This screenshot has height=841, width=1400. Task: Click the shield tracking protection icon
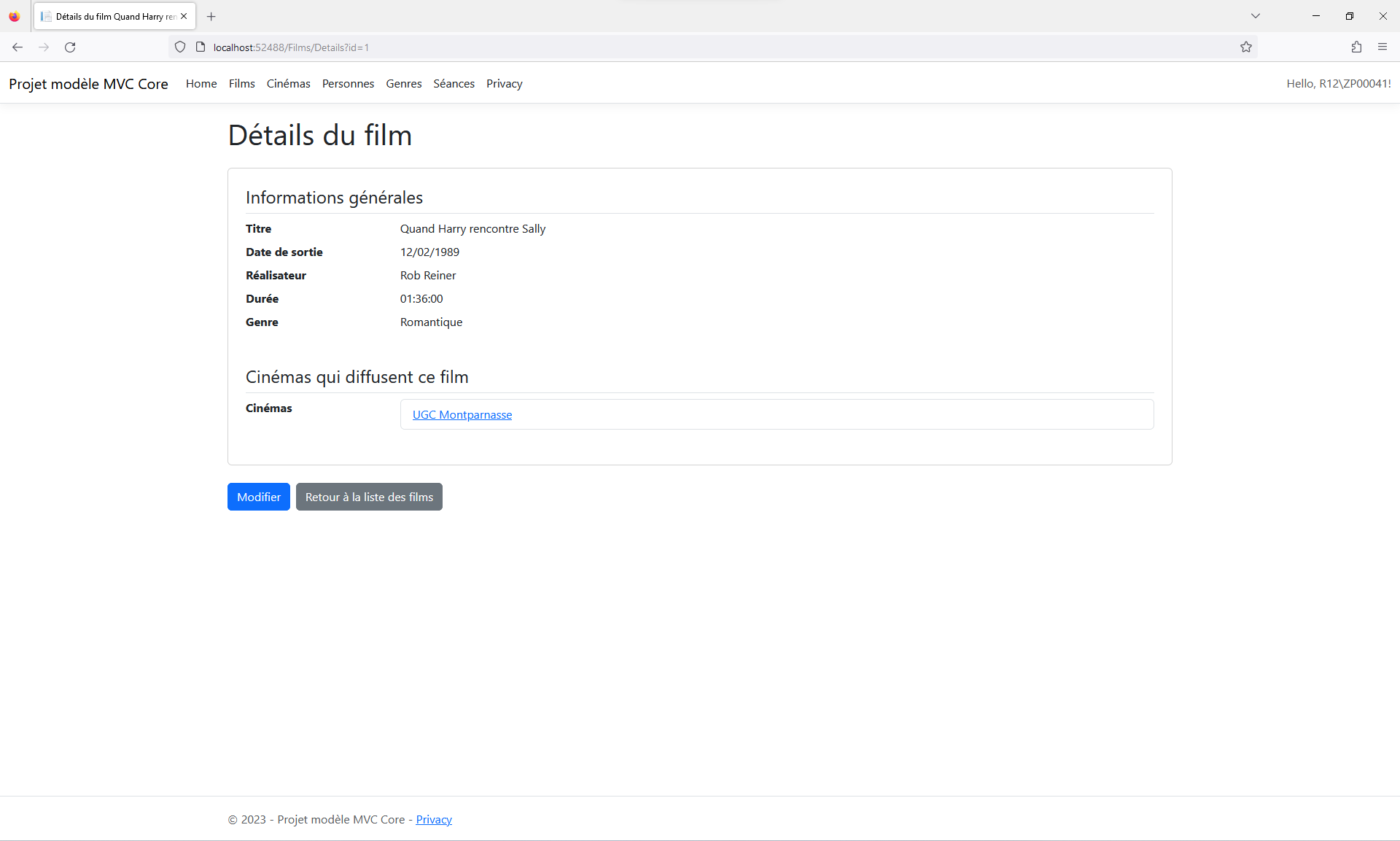[x=179, y=47]
